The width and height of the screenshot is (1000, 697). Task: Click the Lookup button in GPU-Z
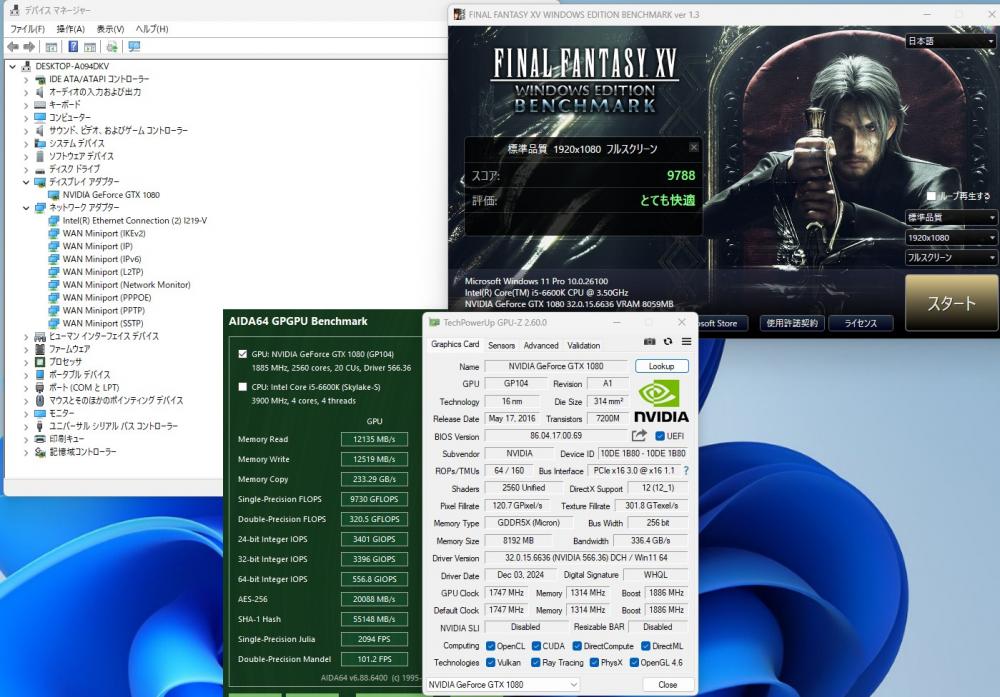(661, 366)
